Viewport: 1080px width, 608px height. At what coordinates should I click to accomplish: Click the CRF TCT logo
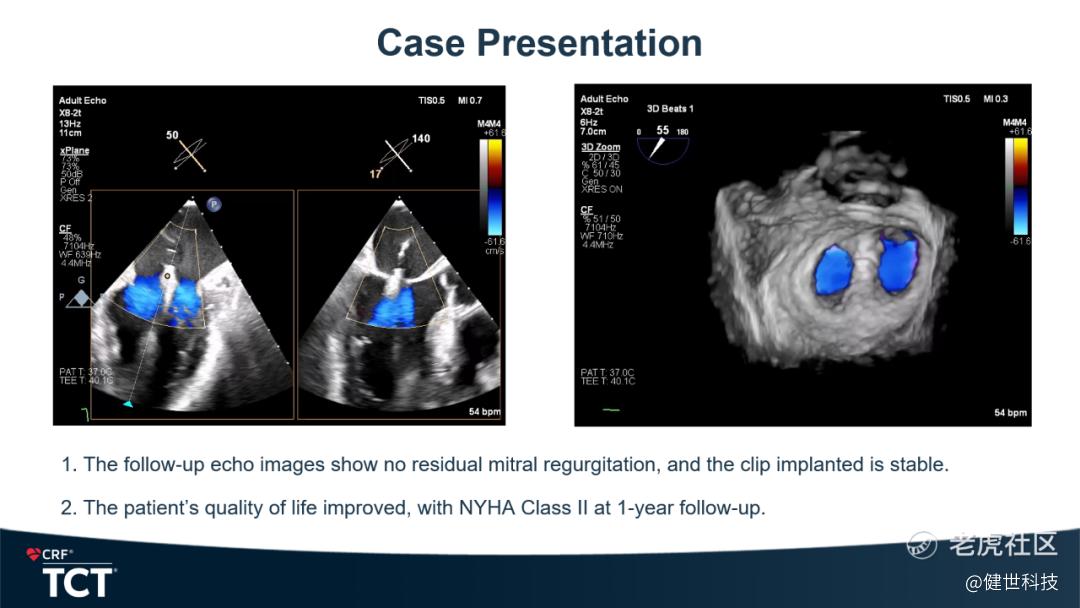click(x=70, y=574)
